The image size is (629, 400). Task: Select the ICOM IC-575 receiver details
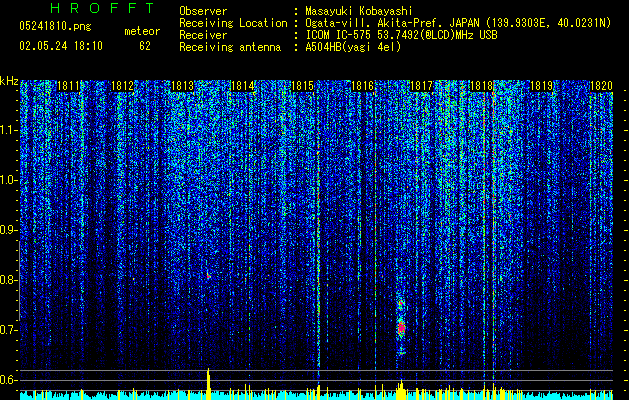tap(401, 35)
